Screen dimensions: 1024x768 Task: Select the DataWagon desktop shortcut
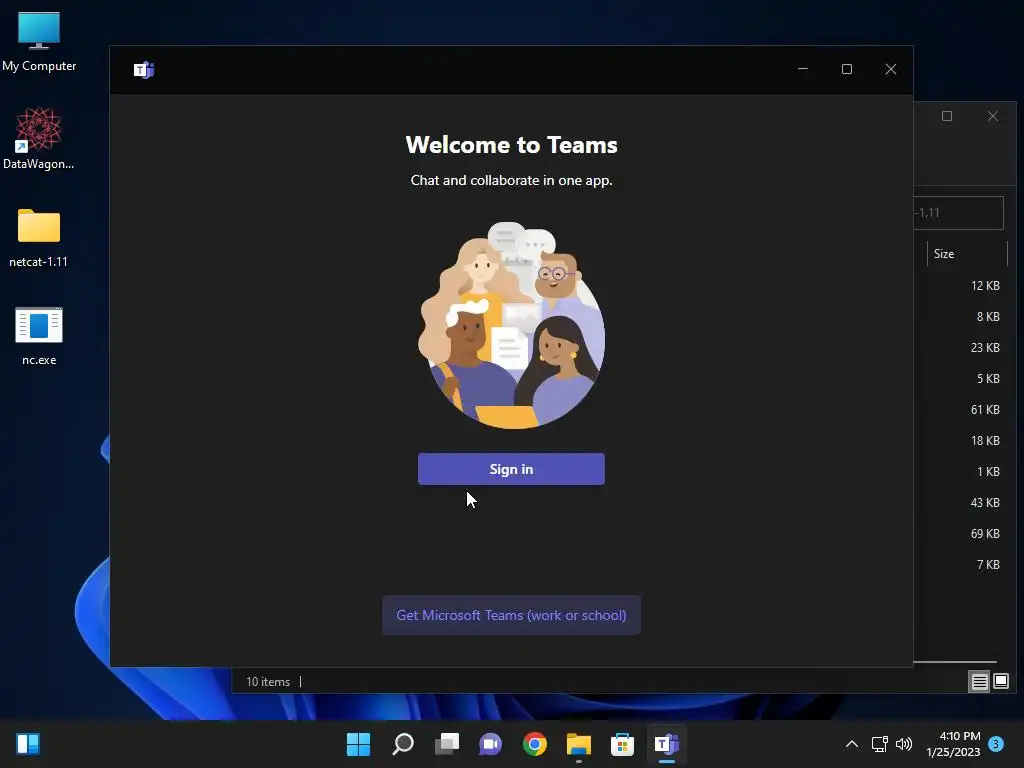39,138
